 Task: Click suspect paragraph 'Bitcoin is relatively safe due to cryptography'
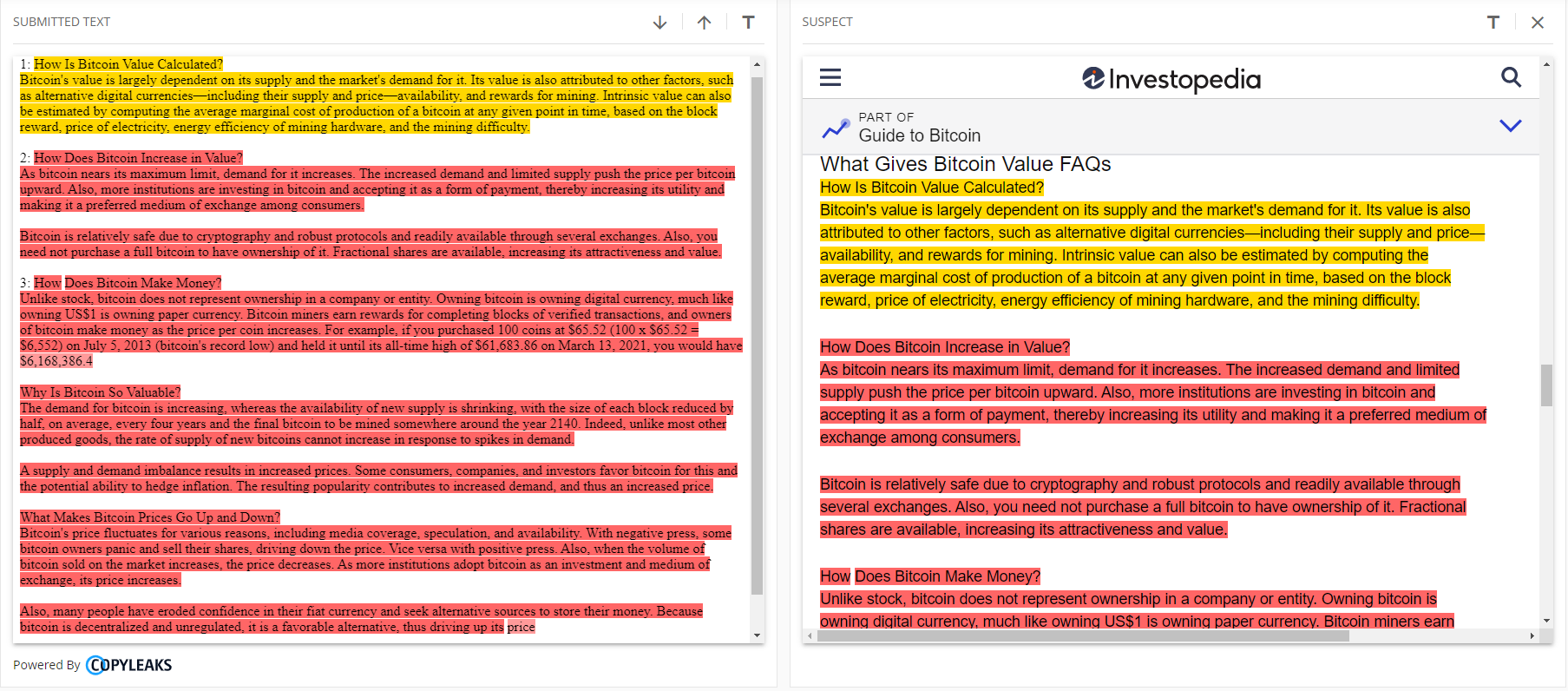click(x=1143, y=507)
